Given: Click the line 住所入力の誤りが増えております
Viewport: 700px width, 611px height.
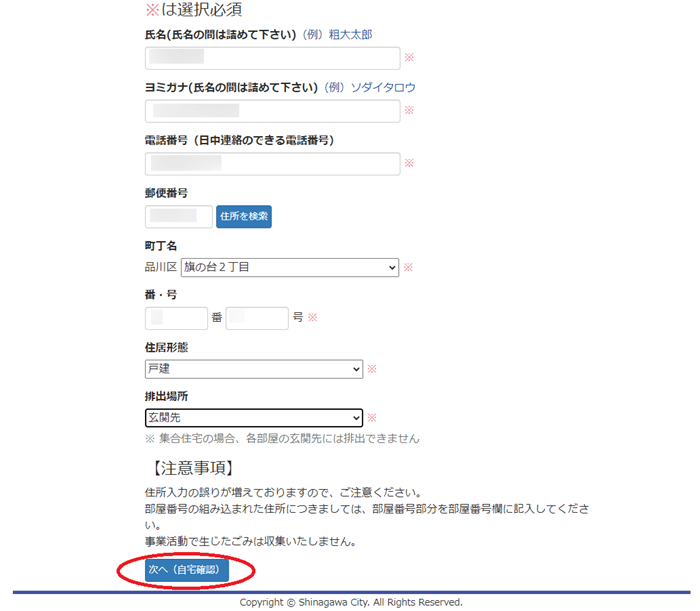Looking at the screenshot, I should 283,493.
